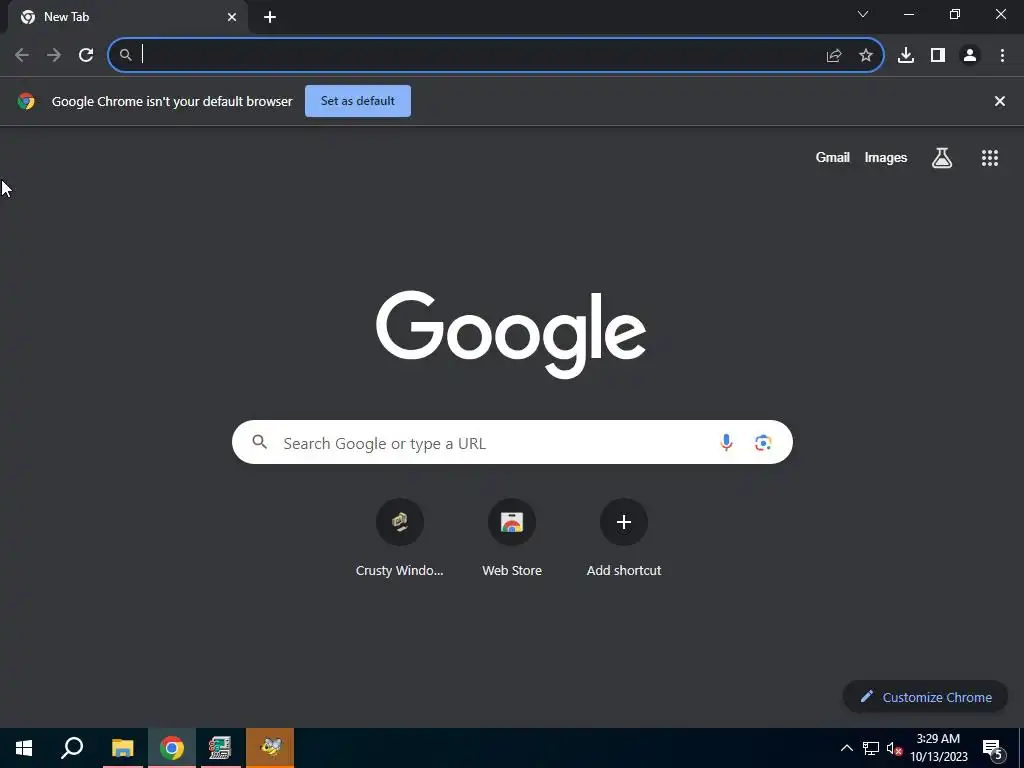Open the Web Store shortcut
1024x768 pixels.
512,538
